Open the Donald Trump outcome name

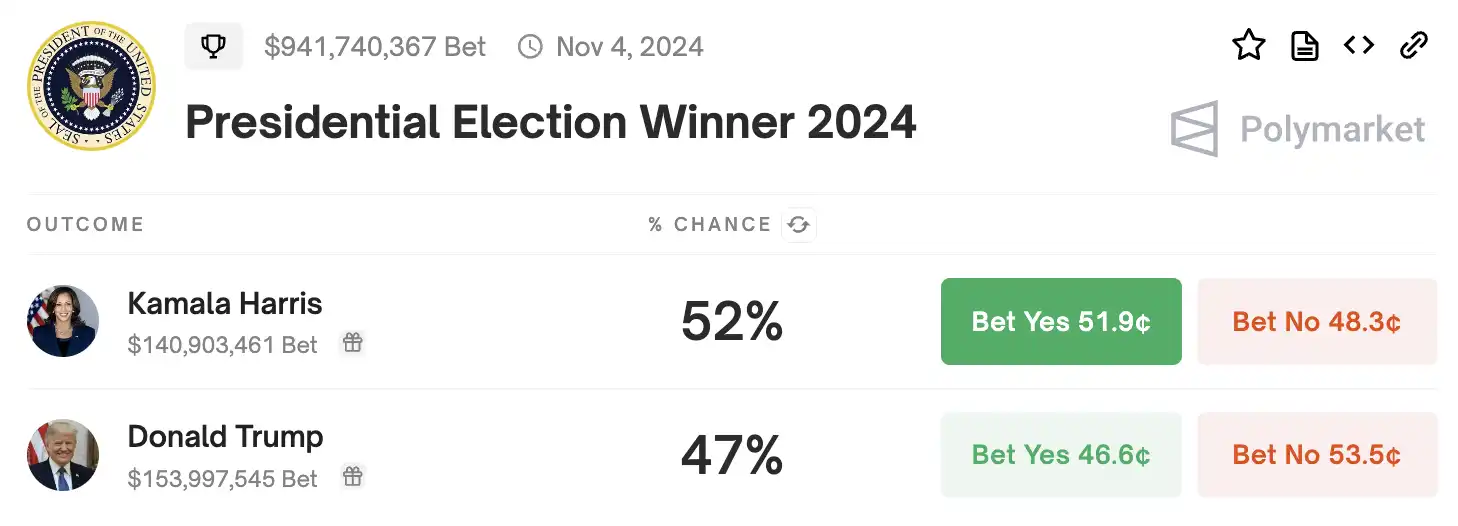click(225, 437)
